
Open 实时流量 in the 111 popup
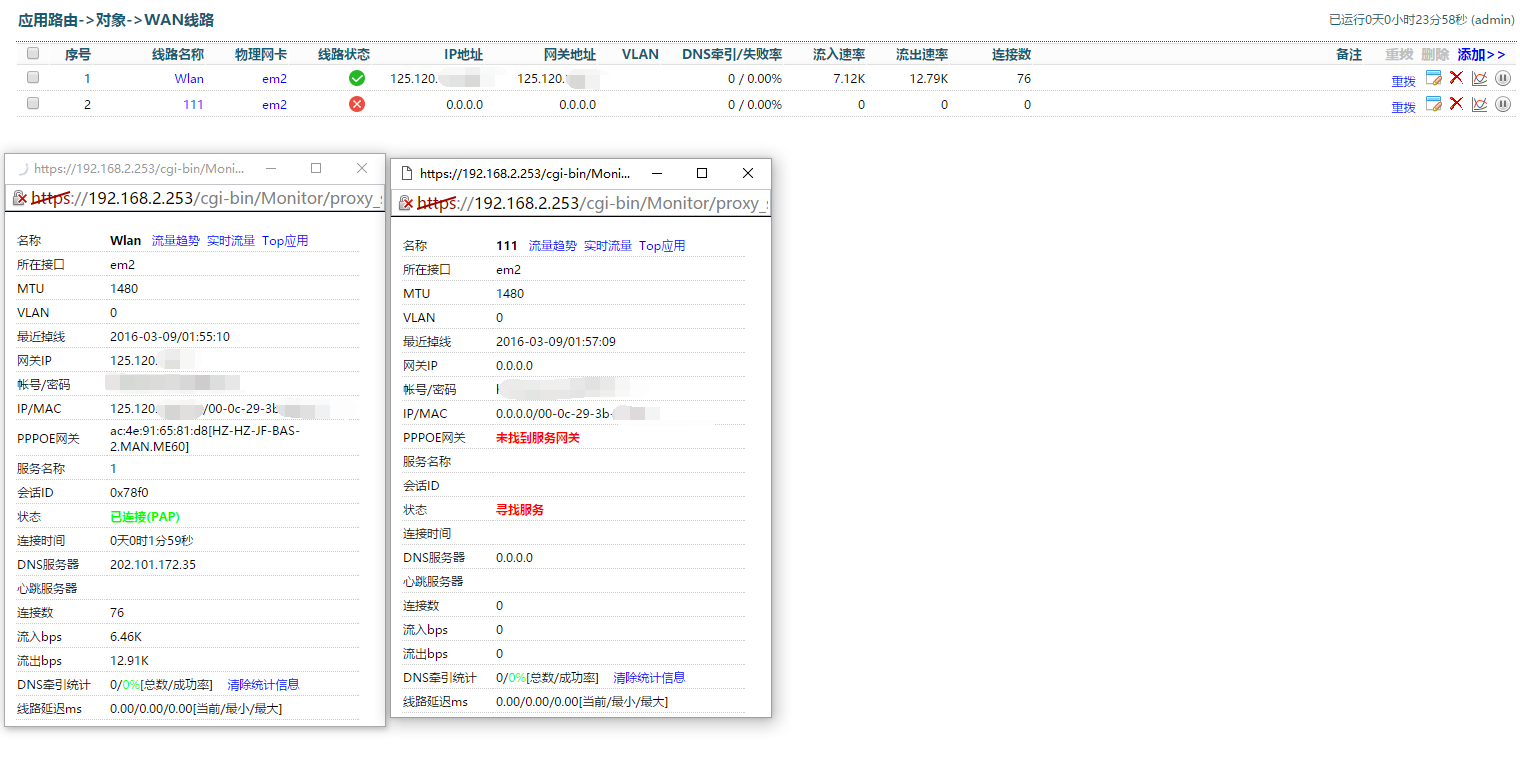(x=608, y=246)
